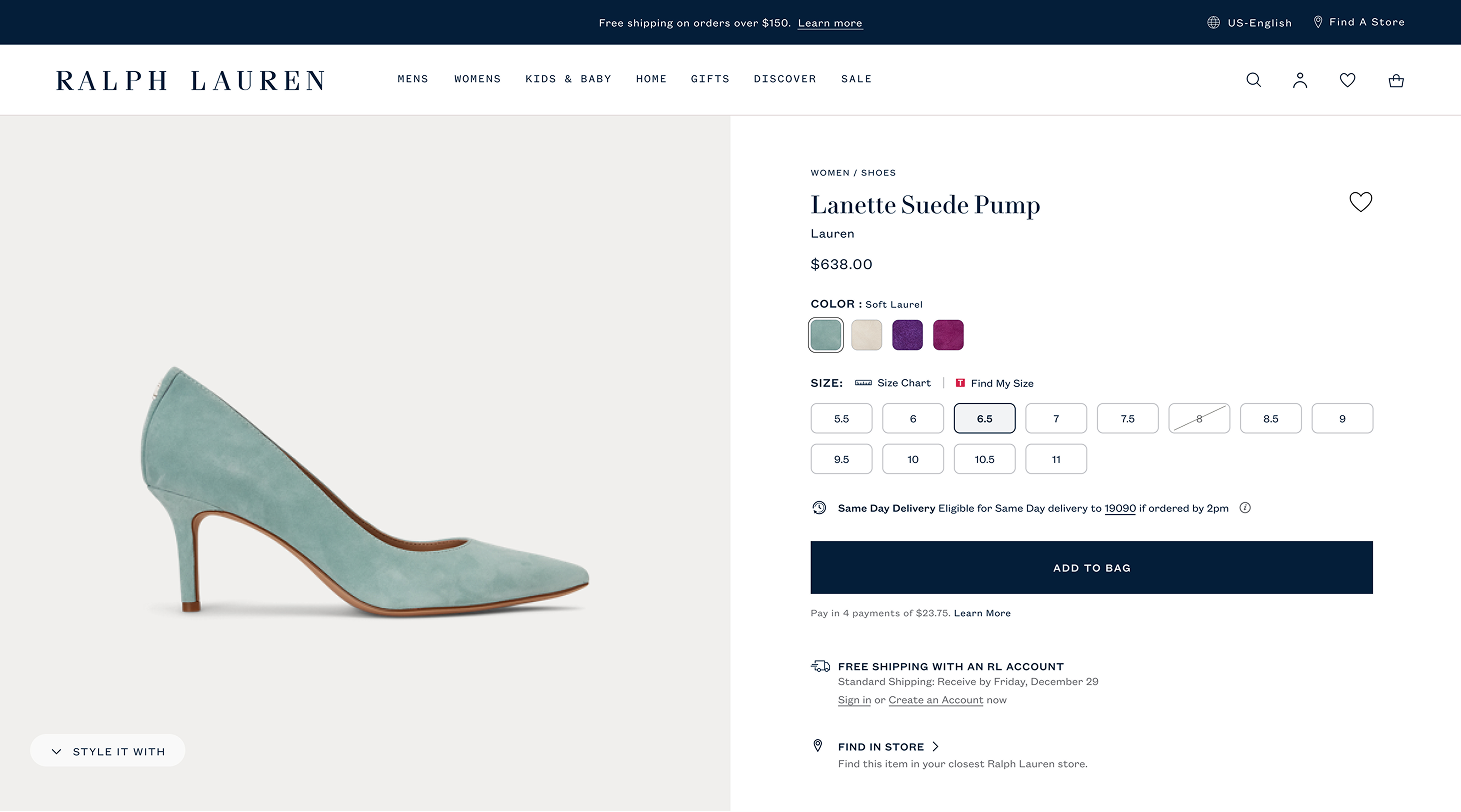This screenshot has height=812, width=1461.
Task: Select the Soft Laurel green swatch
Action: coord(826,335)
